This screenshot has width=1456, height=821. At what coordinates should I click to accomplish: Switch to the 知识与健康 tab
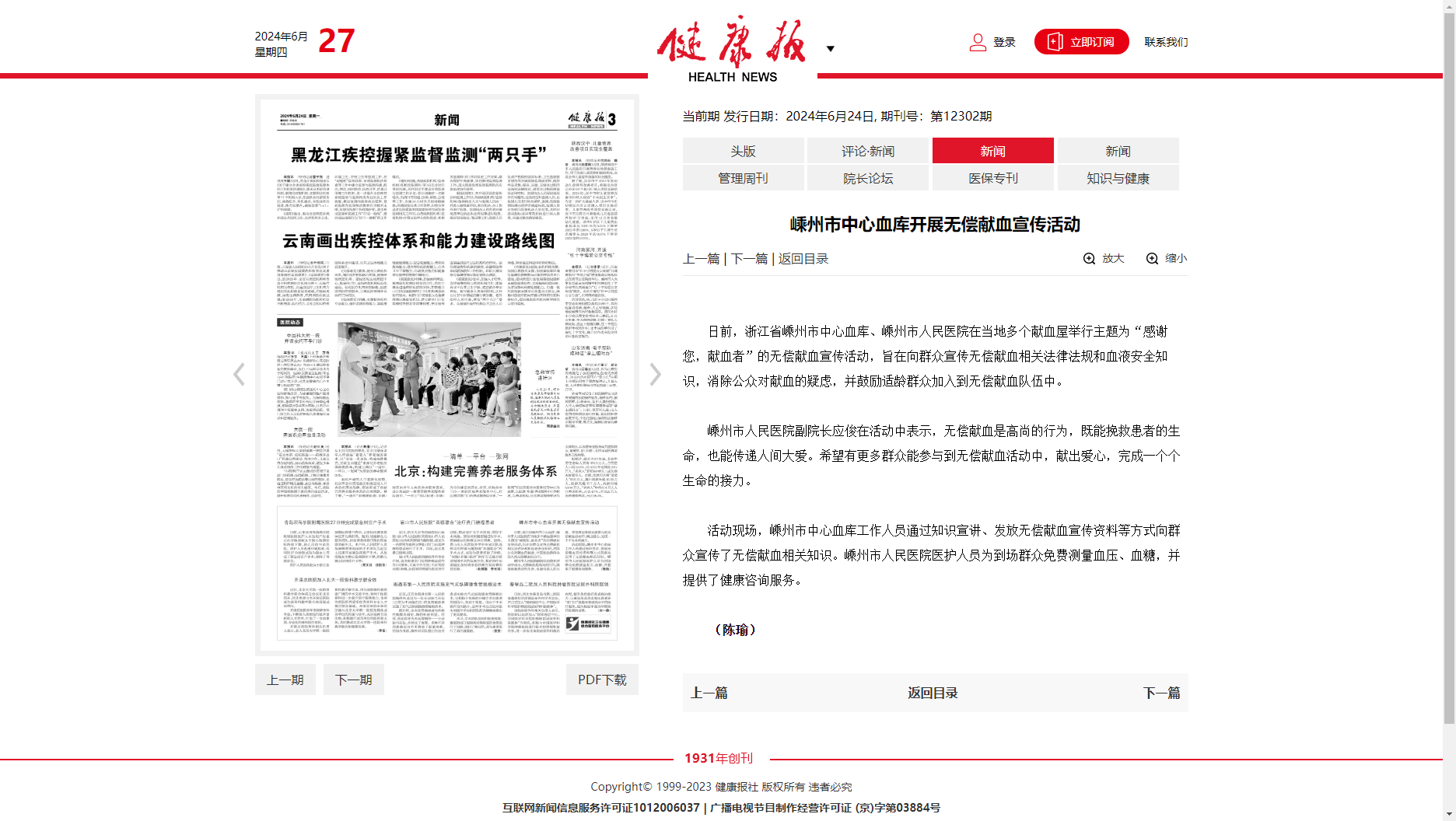[x=1118, y=178]
